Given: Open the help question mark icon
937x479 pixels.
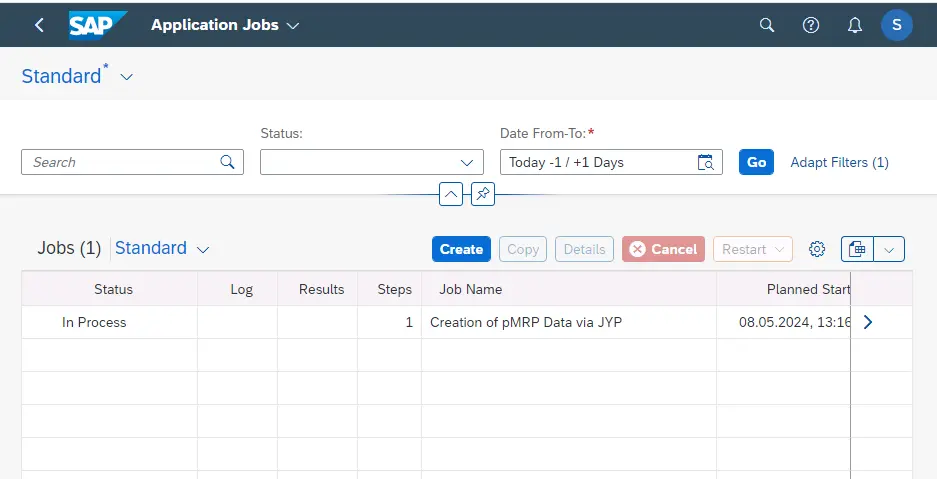Looking at the screenshot, I should click(x=811, y=25).
